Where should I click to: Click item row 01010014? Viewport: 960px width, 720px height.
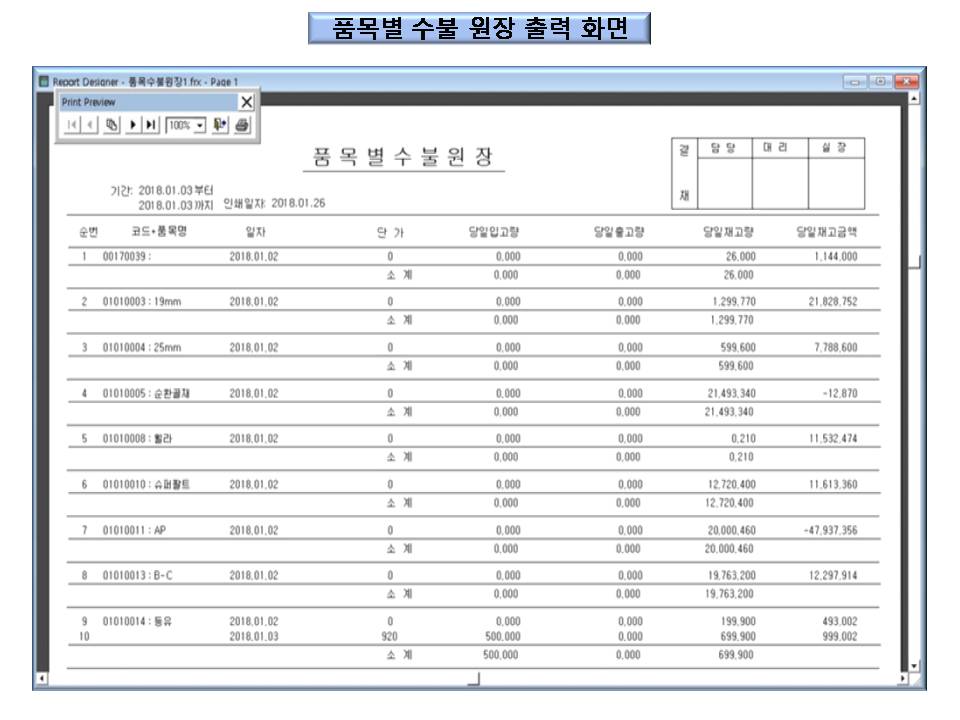(x=137, y=622)
